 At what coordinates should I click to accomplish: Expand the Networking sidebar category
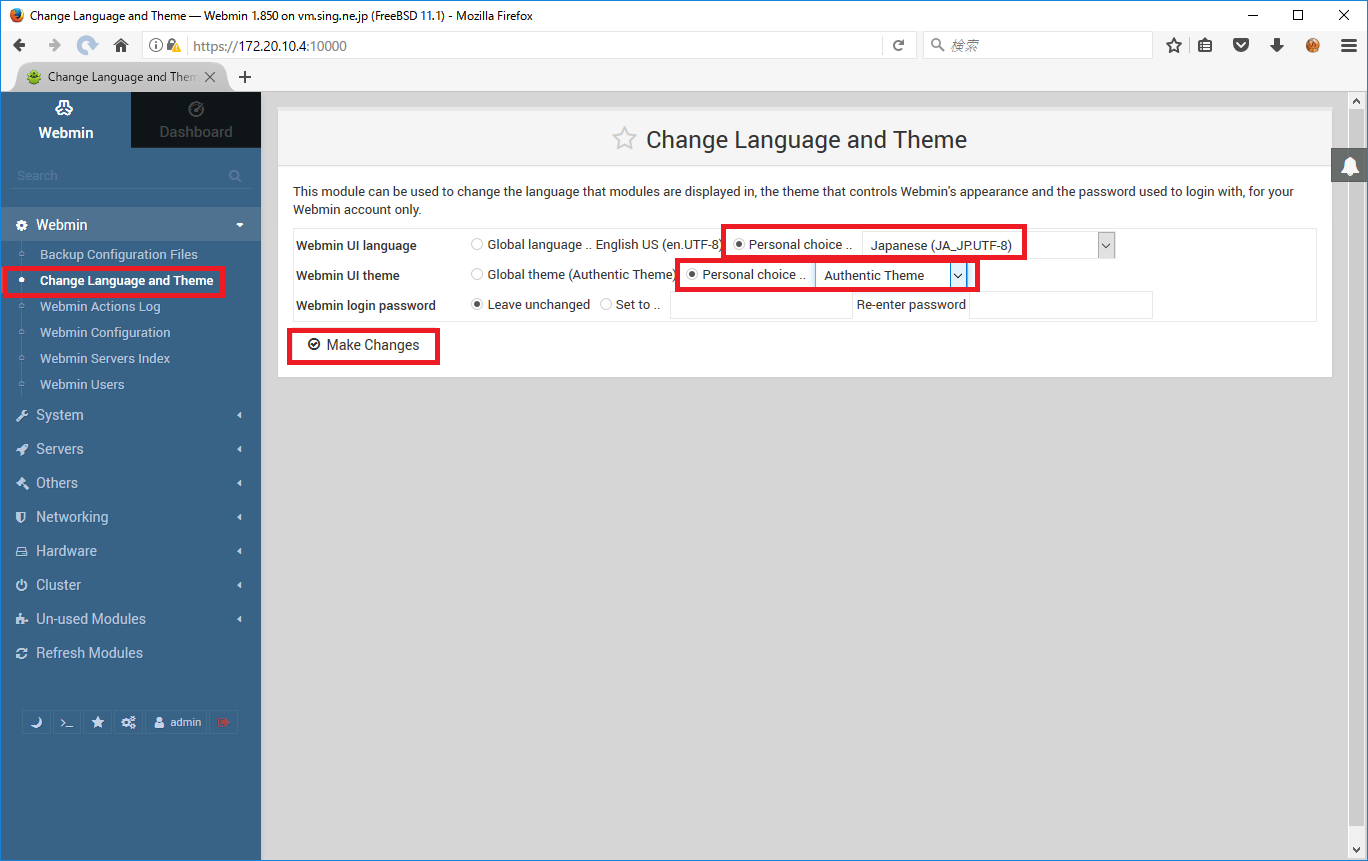(130, 517)
